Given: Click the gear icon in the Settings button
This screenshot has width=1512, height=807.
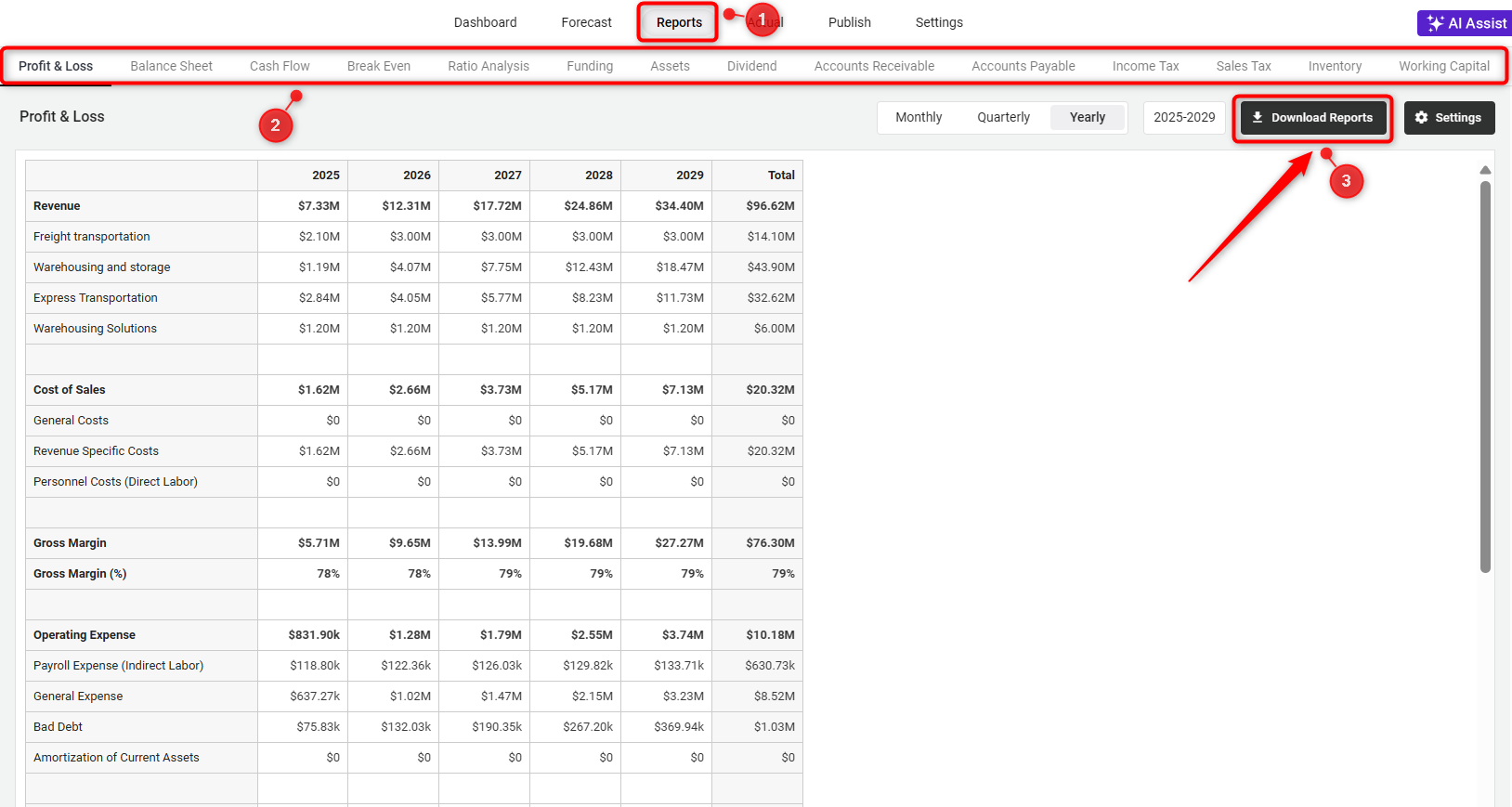Looking at the screenshot, I should (x=1421, y=117).
